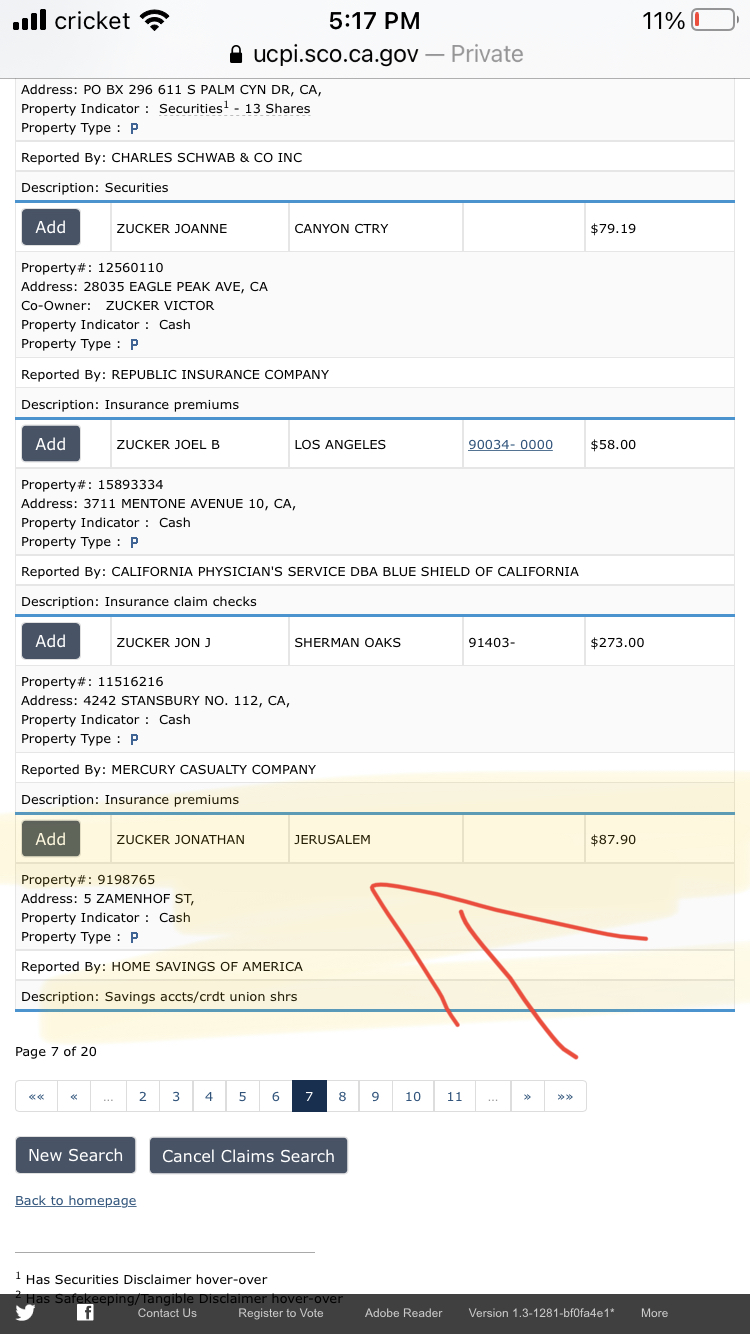Go to results page 6
Viewport: 750px width, 1334px height.
point(276,1096)
